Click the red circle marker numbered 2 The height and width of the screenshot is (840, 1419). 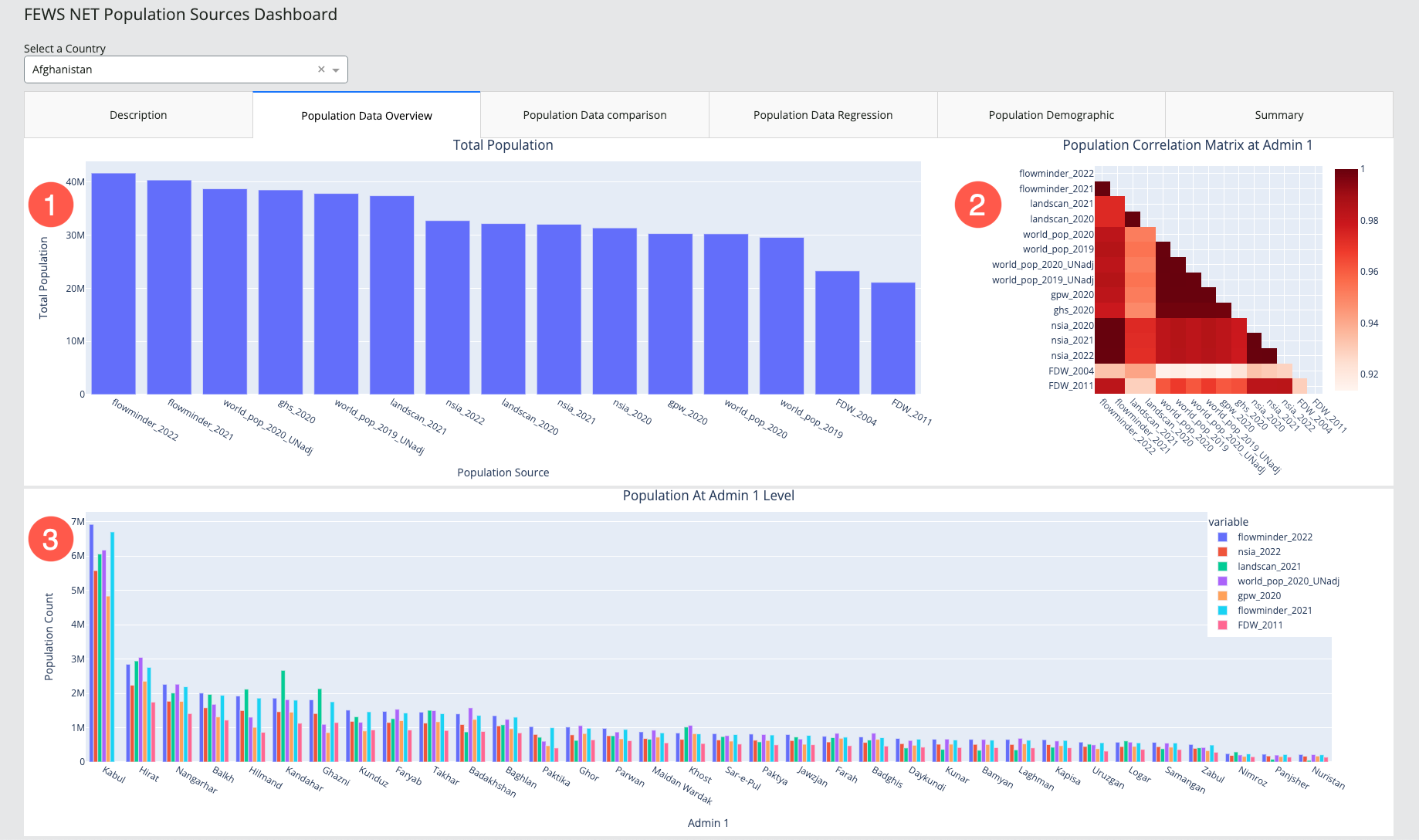(x=977, y=205)
